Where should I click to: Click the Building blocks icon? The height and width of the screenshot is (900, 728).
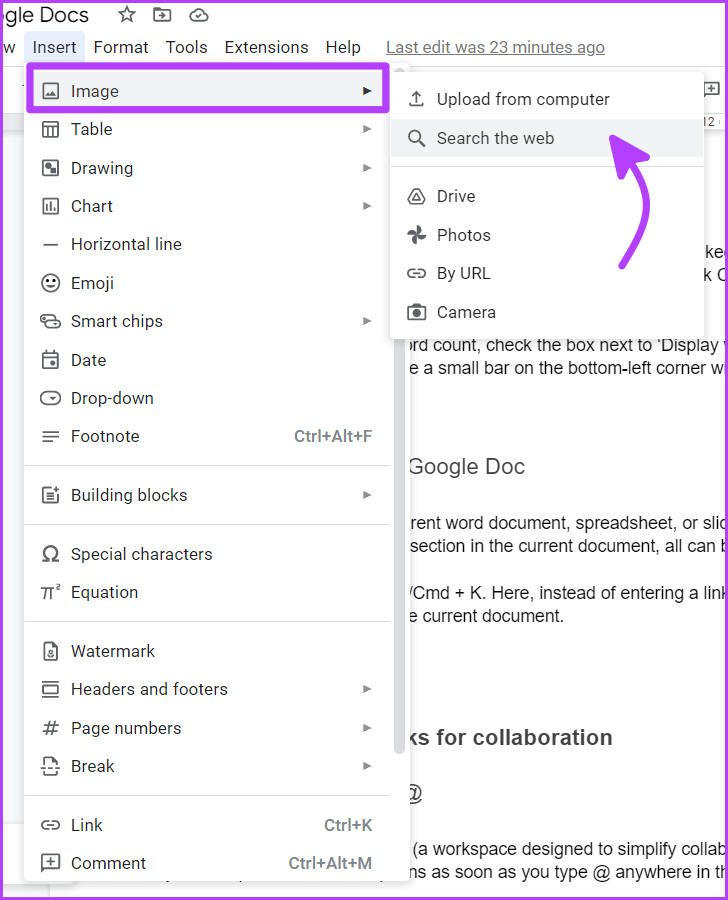51,495
